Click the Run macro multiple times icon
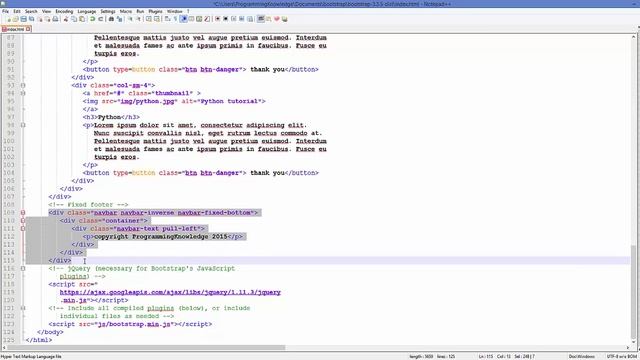640x360 pixels. (x=242, y=19)
